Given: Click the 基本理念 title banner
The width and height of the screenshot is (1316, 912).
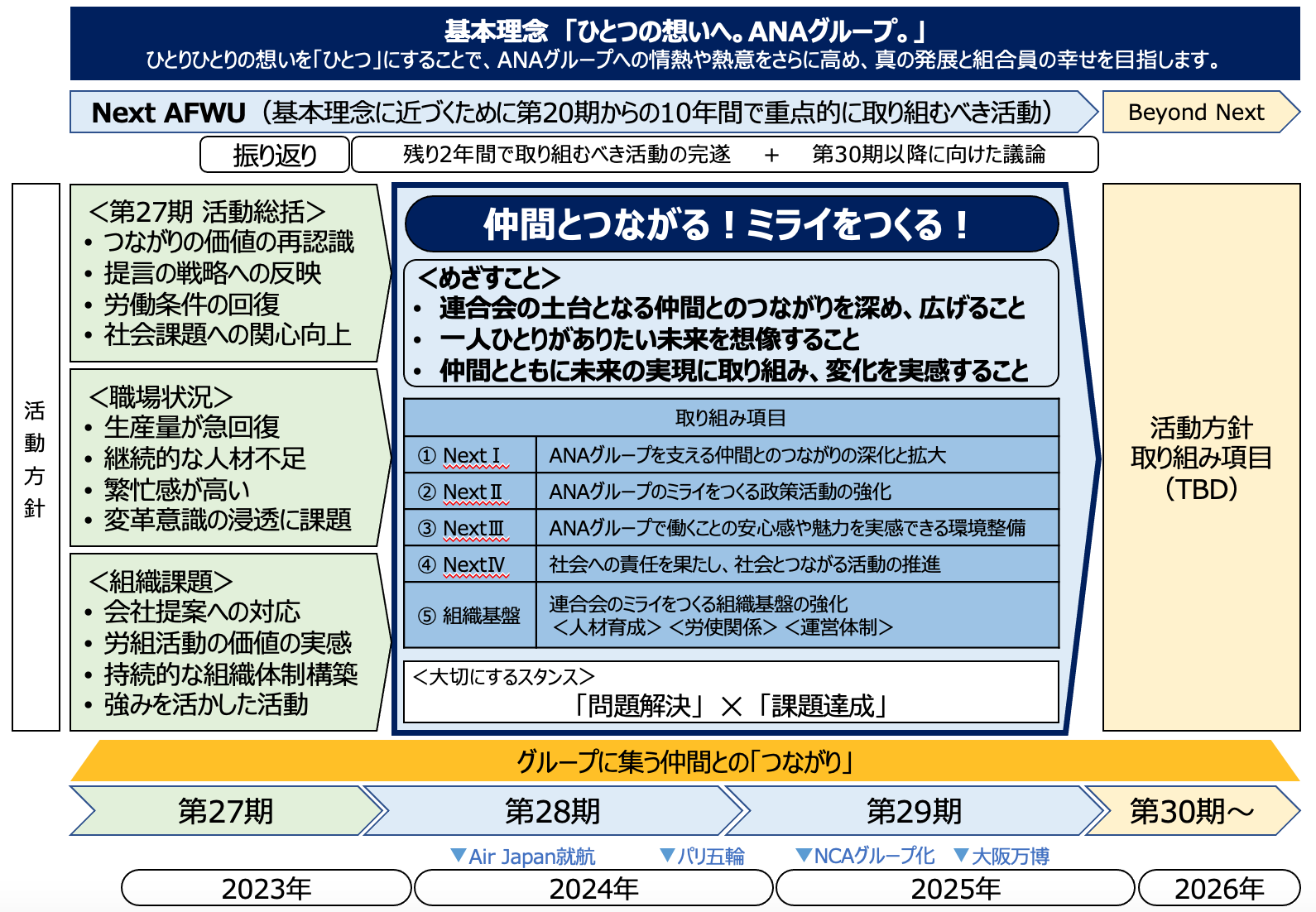Looking at the screenshot, I should point(684,44).
